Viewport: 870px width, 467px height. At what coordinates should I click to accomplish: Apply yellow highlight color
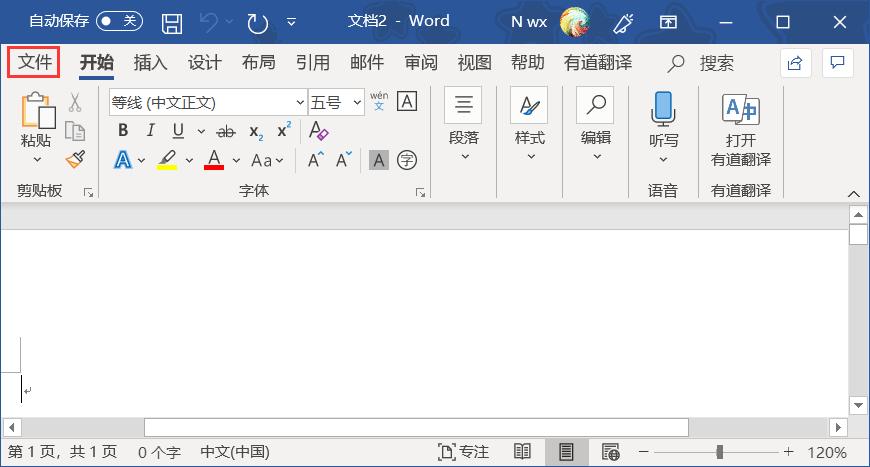pos(166,160)
